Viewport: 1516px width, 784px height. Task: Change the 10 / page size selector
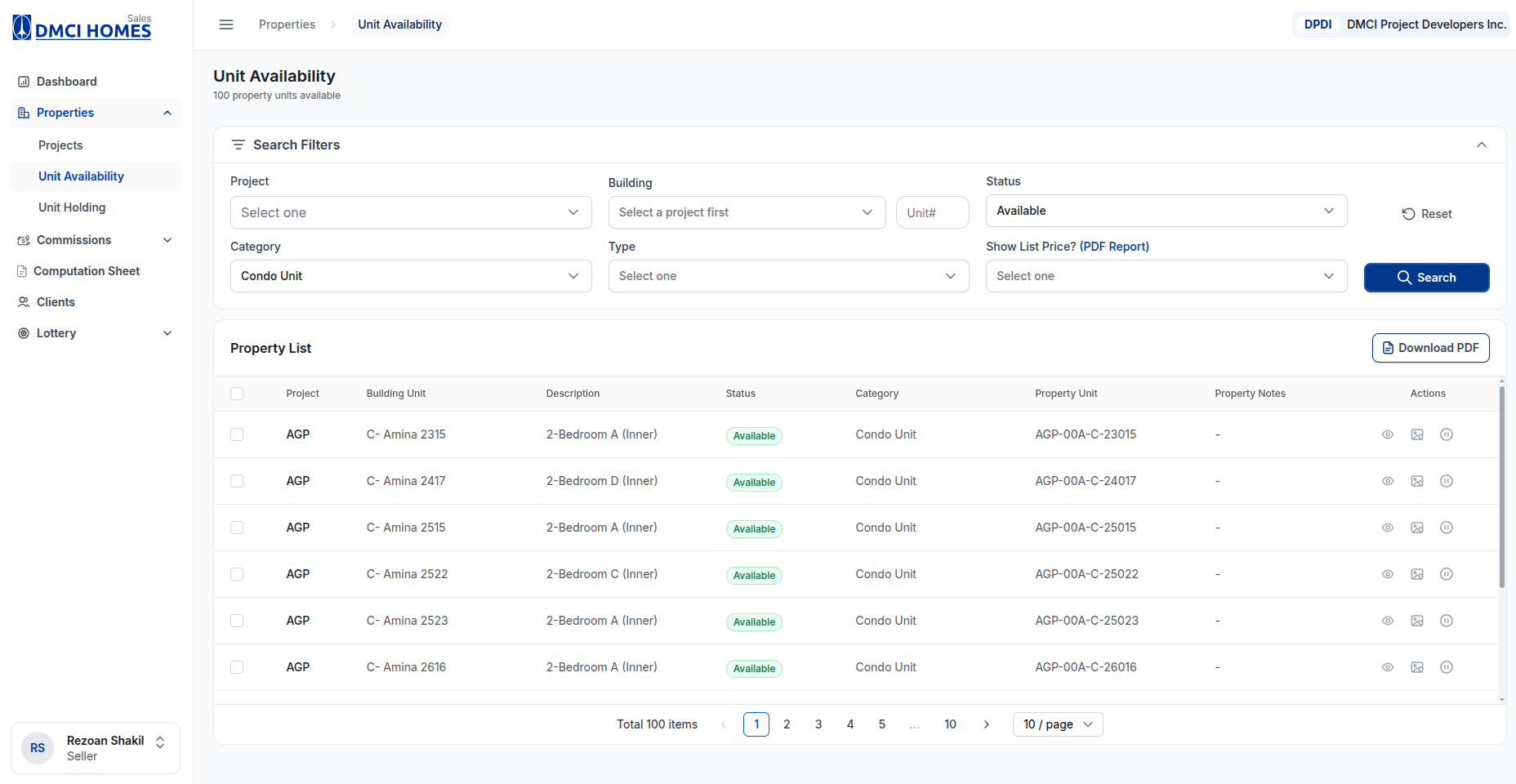coord(1058,724)
